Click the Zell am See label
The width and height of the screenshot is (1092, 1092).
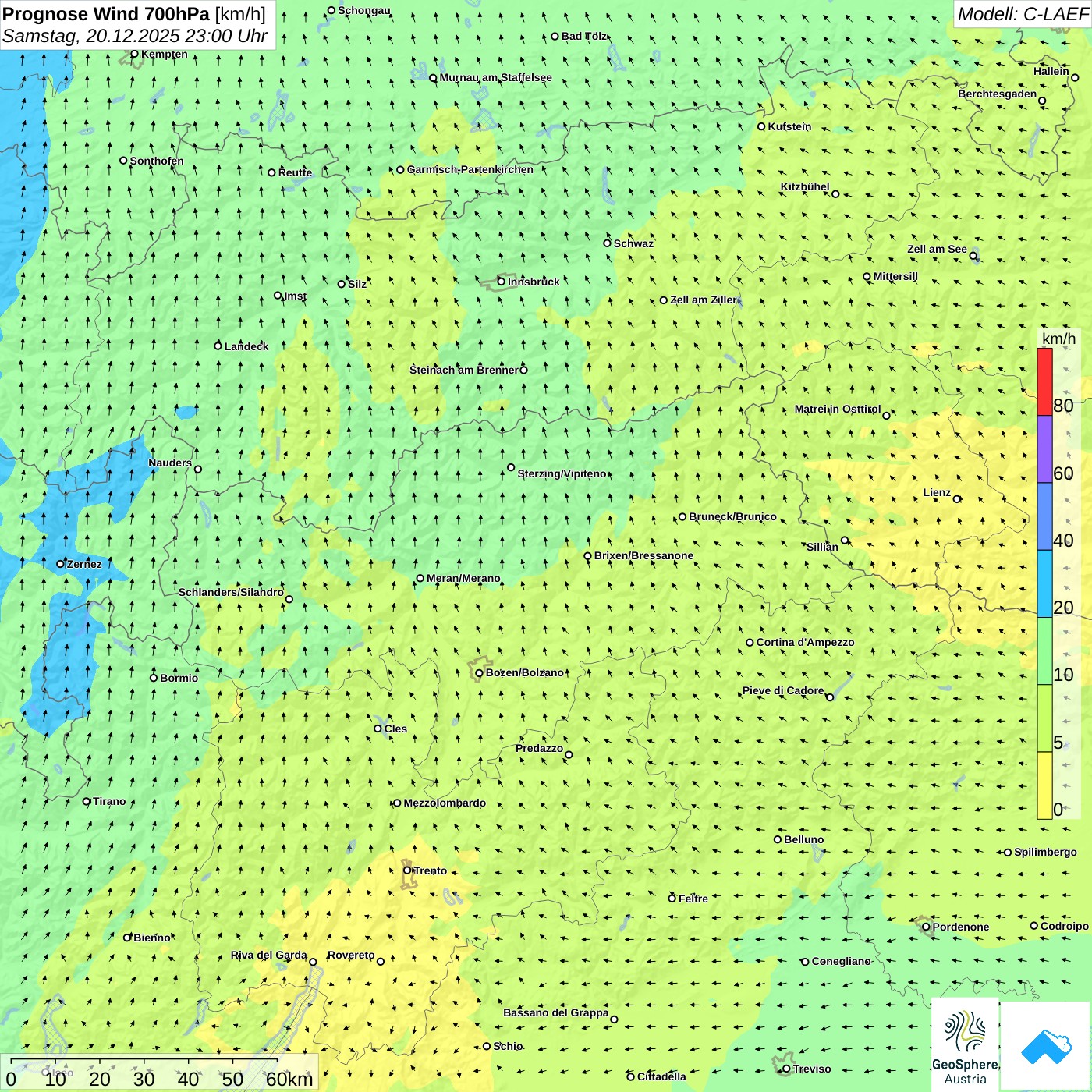(x=937, y=249)
